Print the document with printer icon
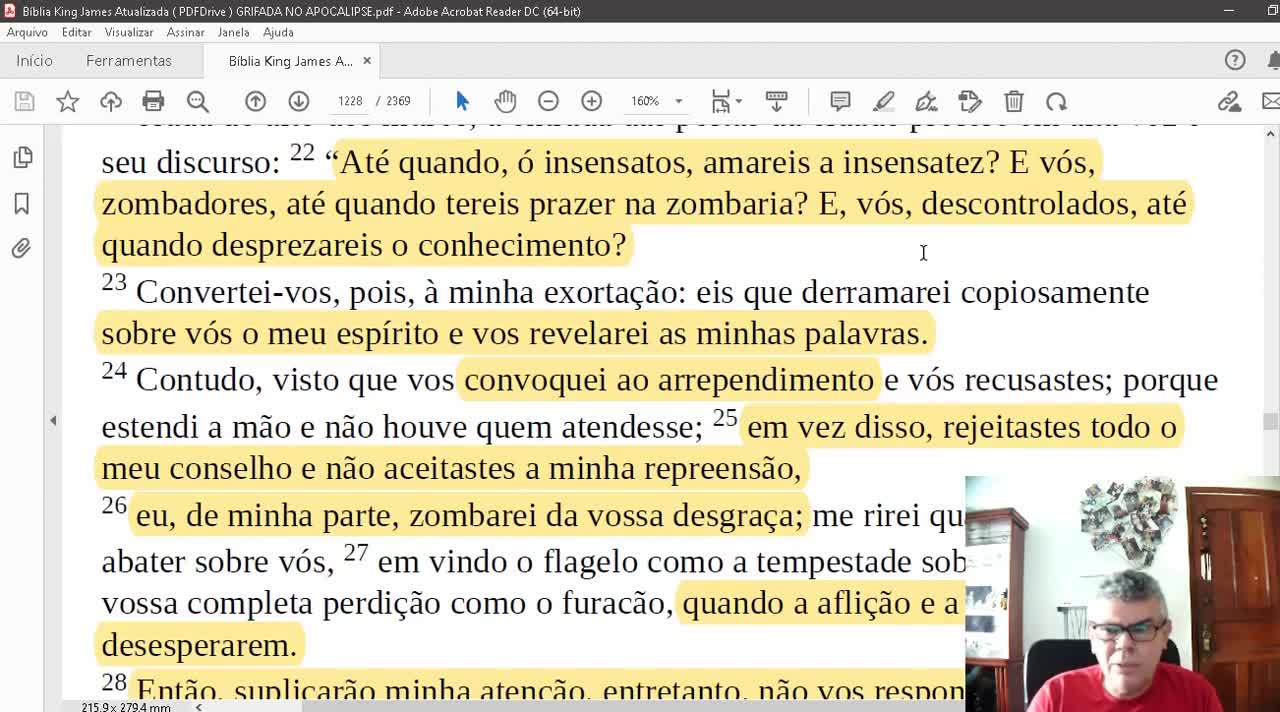1280x712 pixels. (x=153, y=101)
